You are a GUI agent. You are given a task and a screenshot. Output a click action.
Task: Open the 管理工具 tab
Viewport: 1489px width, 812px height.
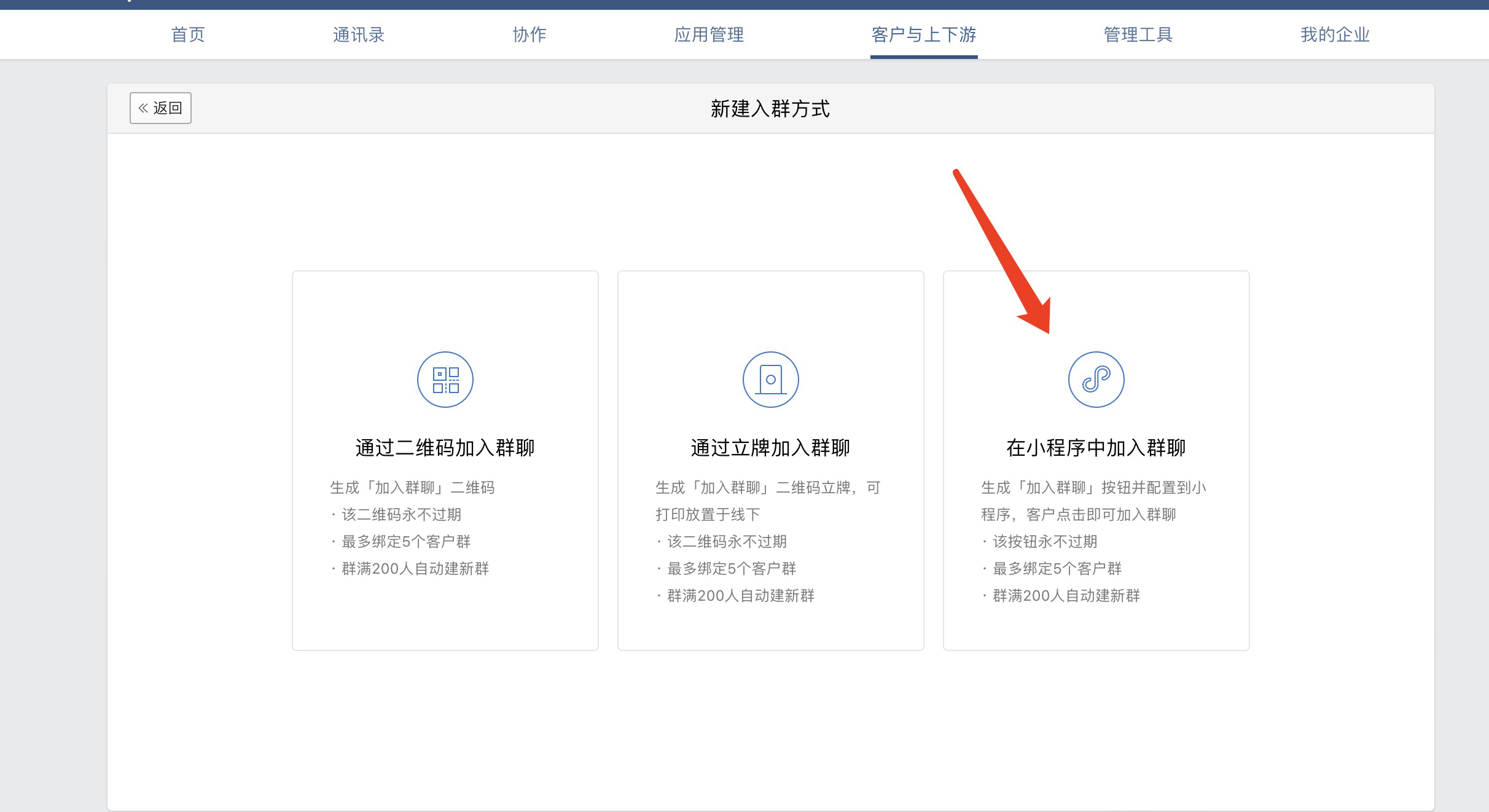[x=1138, y=34]
